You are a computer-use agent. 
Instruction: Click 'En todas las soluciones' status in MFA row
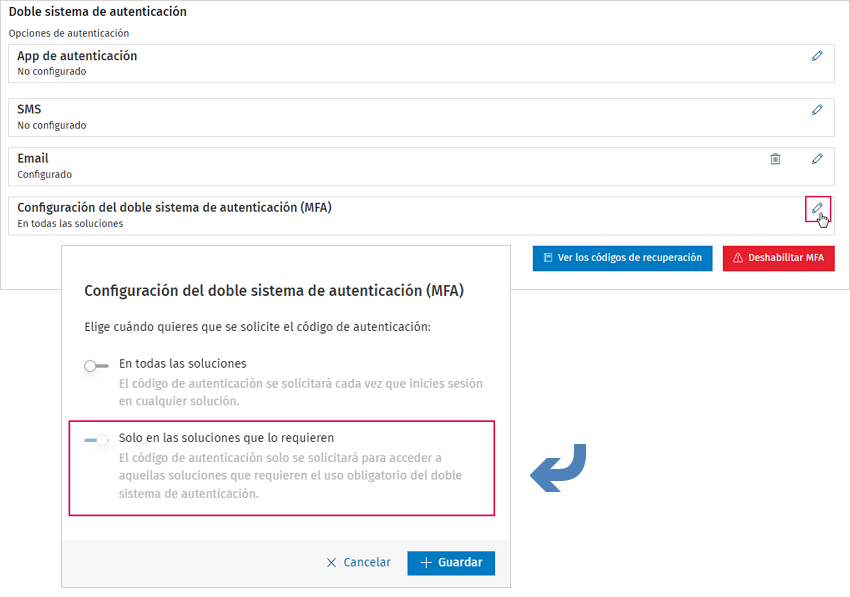(70, 223)
